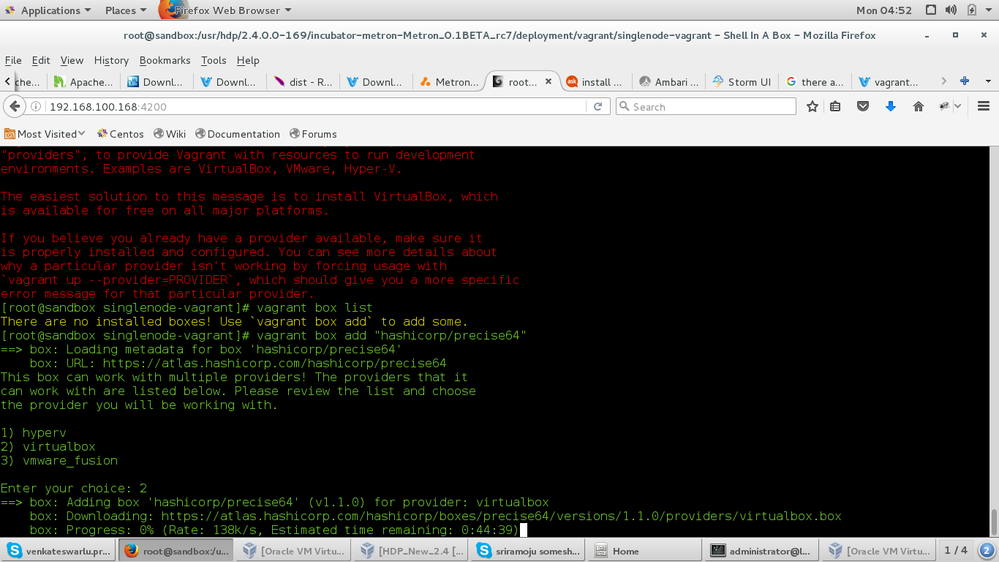This screenshot has width=999, height=562.
Task: Open the Help menu
Action: [248, 60]
